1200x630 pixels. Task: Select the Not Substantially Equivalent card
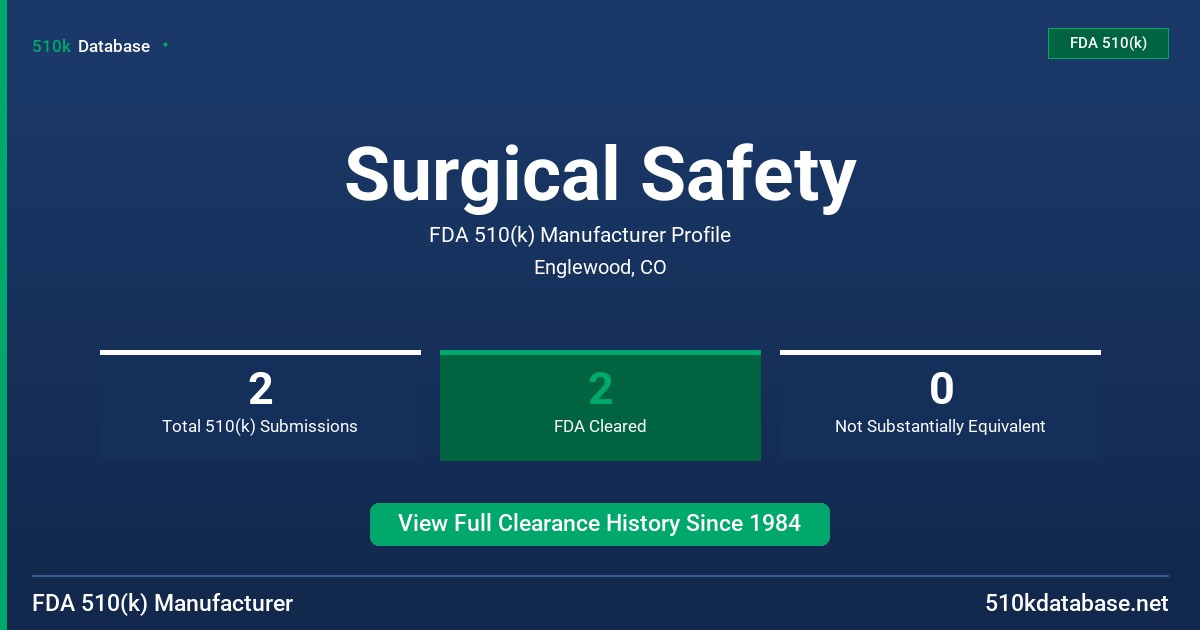pos(940,405)
